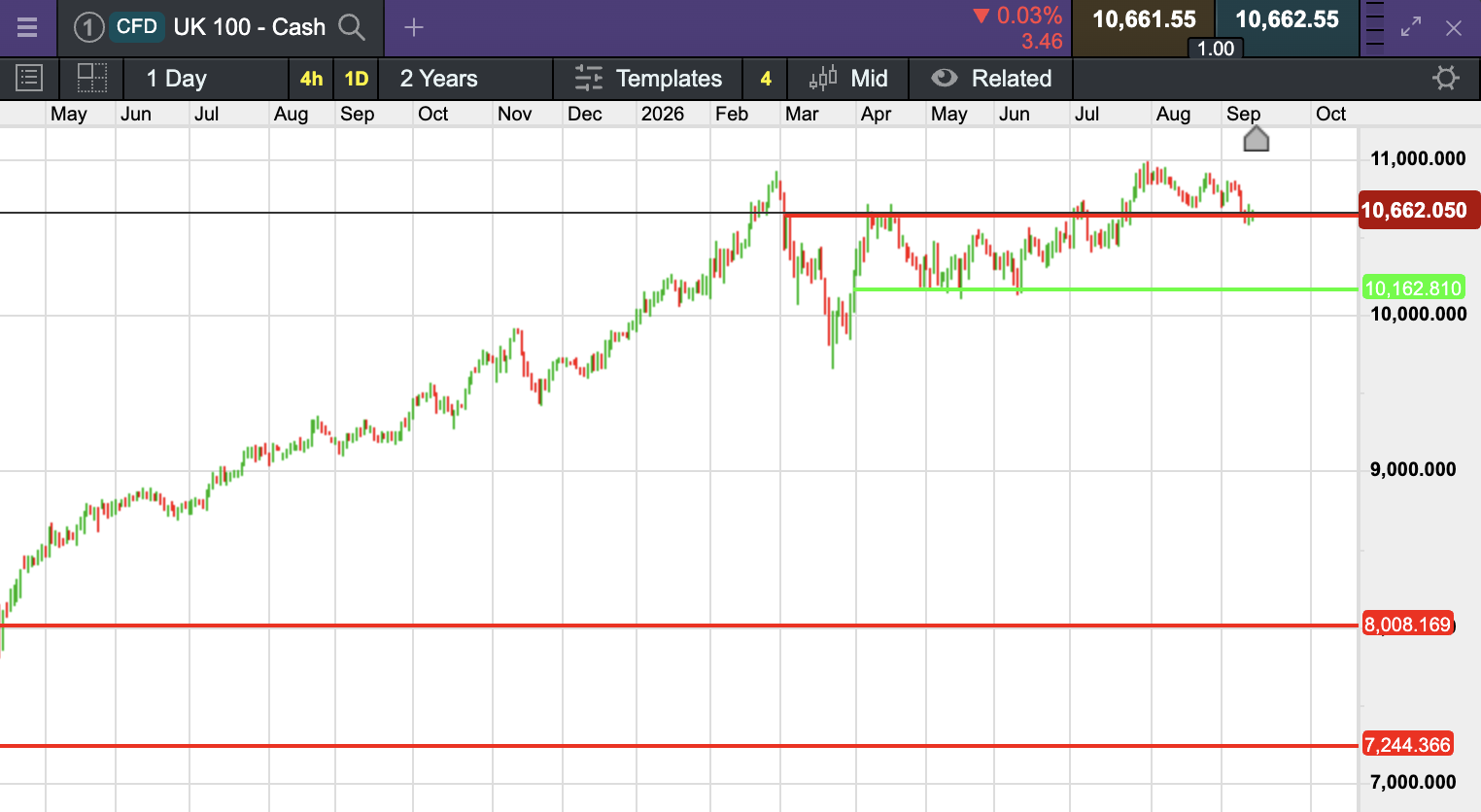Image resolution: width=1481 pixels, height=812 pixels.
Task: Click the chart layout grid icon
Action: point(92,78)
